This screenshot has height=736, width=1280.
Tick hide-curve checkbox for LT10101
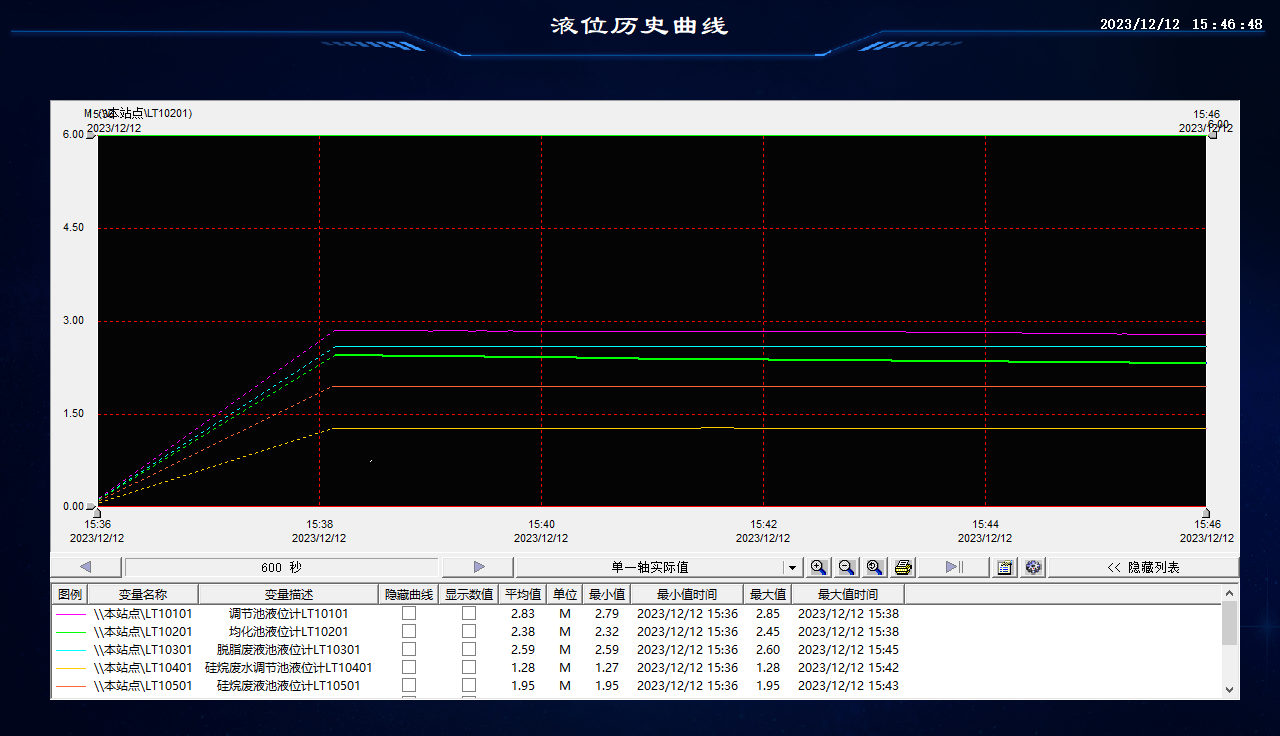coord(409,613)
